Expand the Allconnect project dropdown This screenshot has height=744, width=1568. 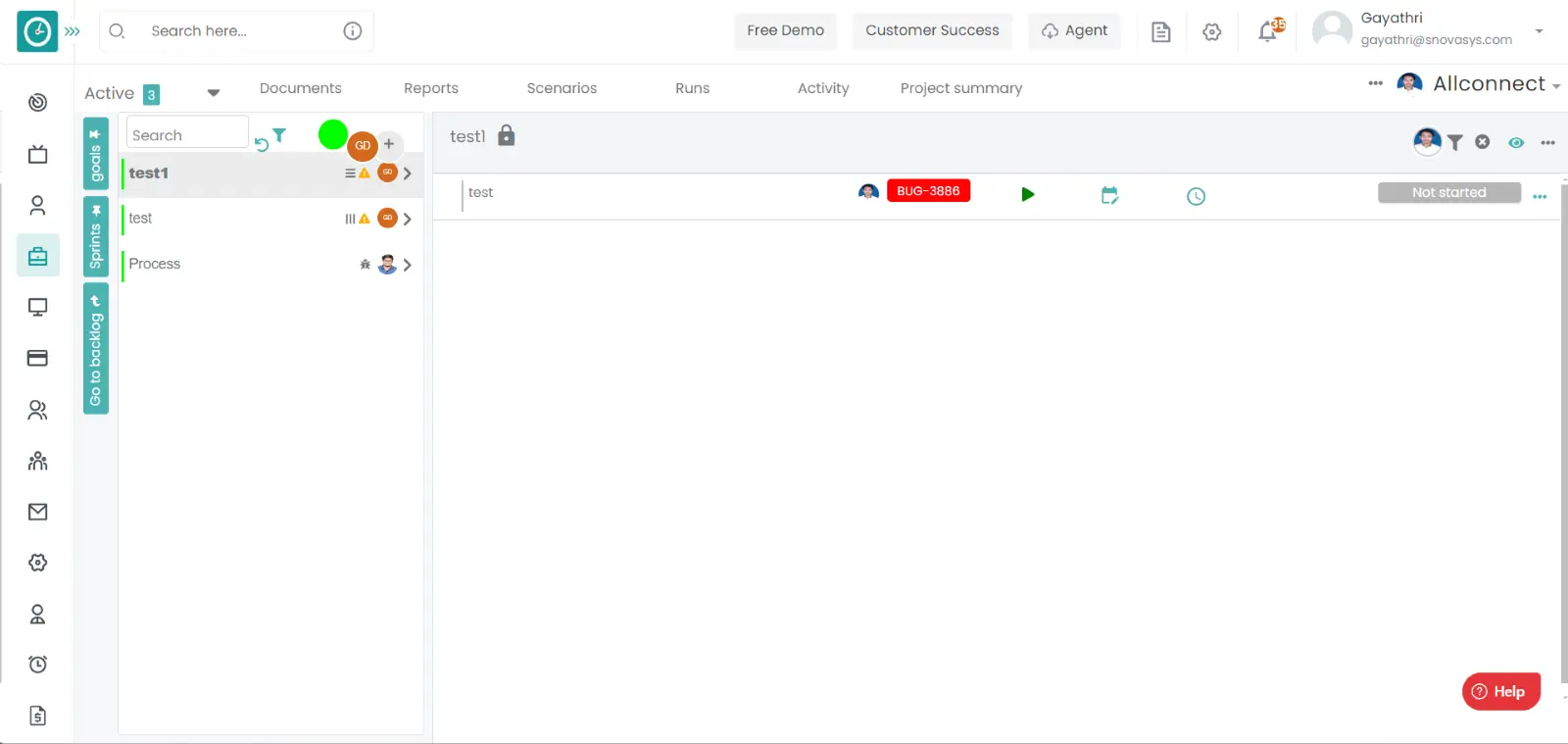pos(1555,86)
